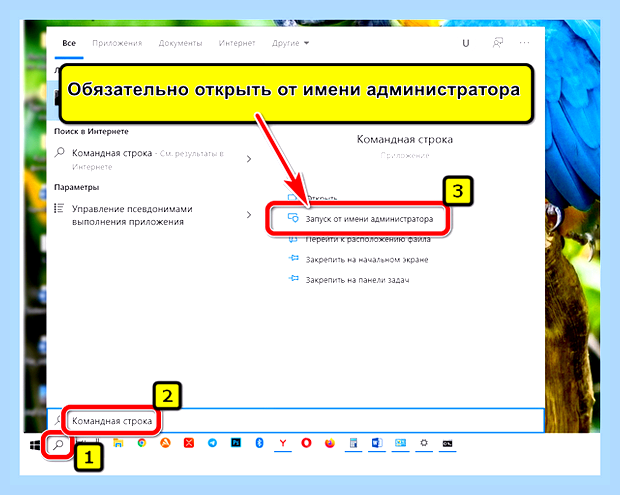Select the Все tab

69,43
